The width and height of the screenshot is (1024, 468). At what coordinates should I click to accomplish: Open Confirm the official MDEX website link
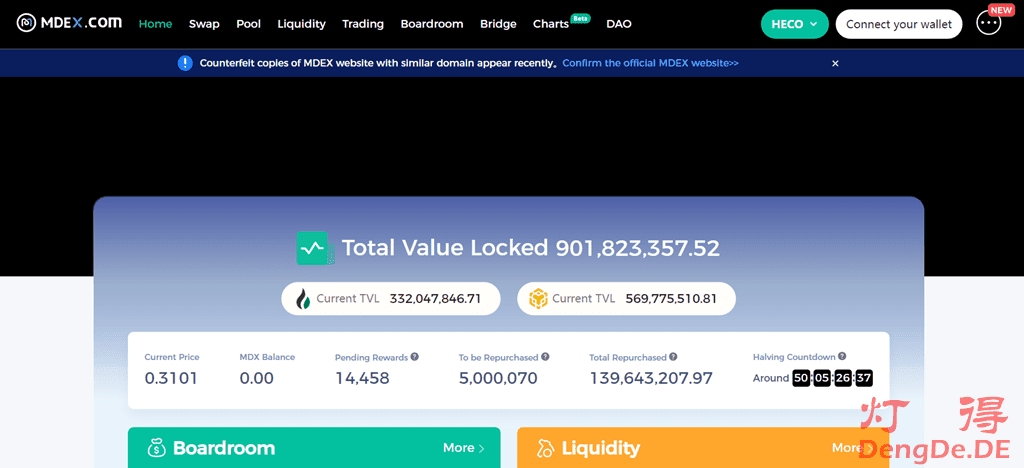pos(650,63)
